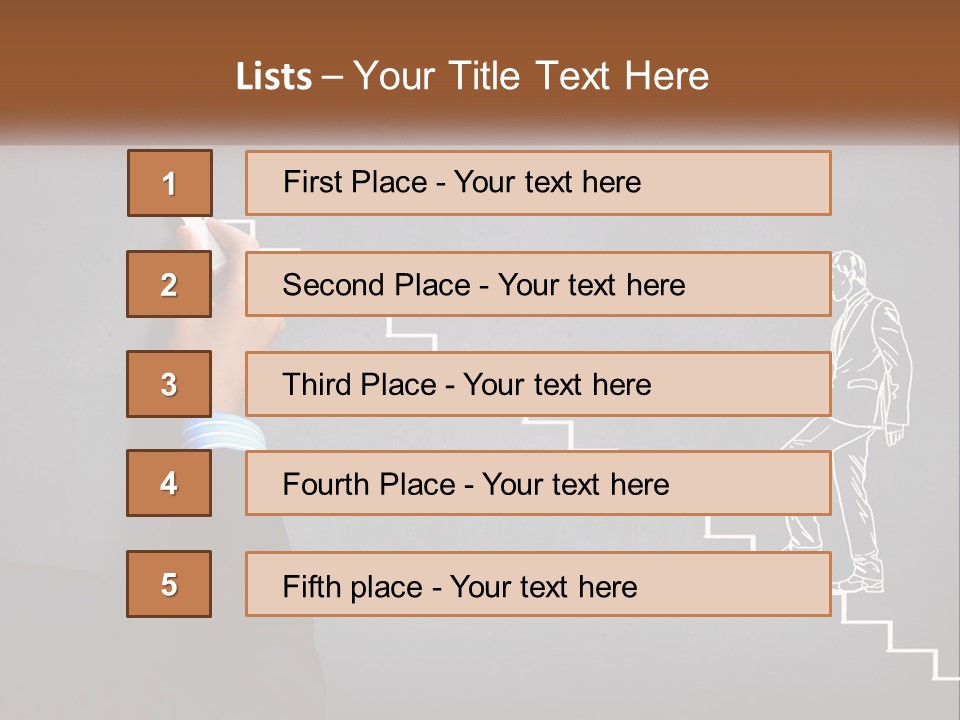Select the First Place text box

coord(538,183)
